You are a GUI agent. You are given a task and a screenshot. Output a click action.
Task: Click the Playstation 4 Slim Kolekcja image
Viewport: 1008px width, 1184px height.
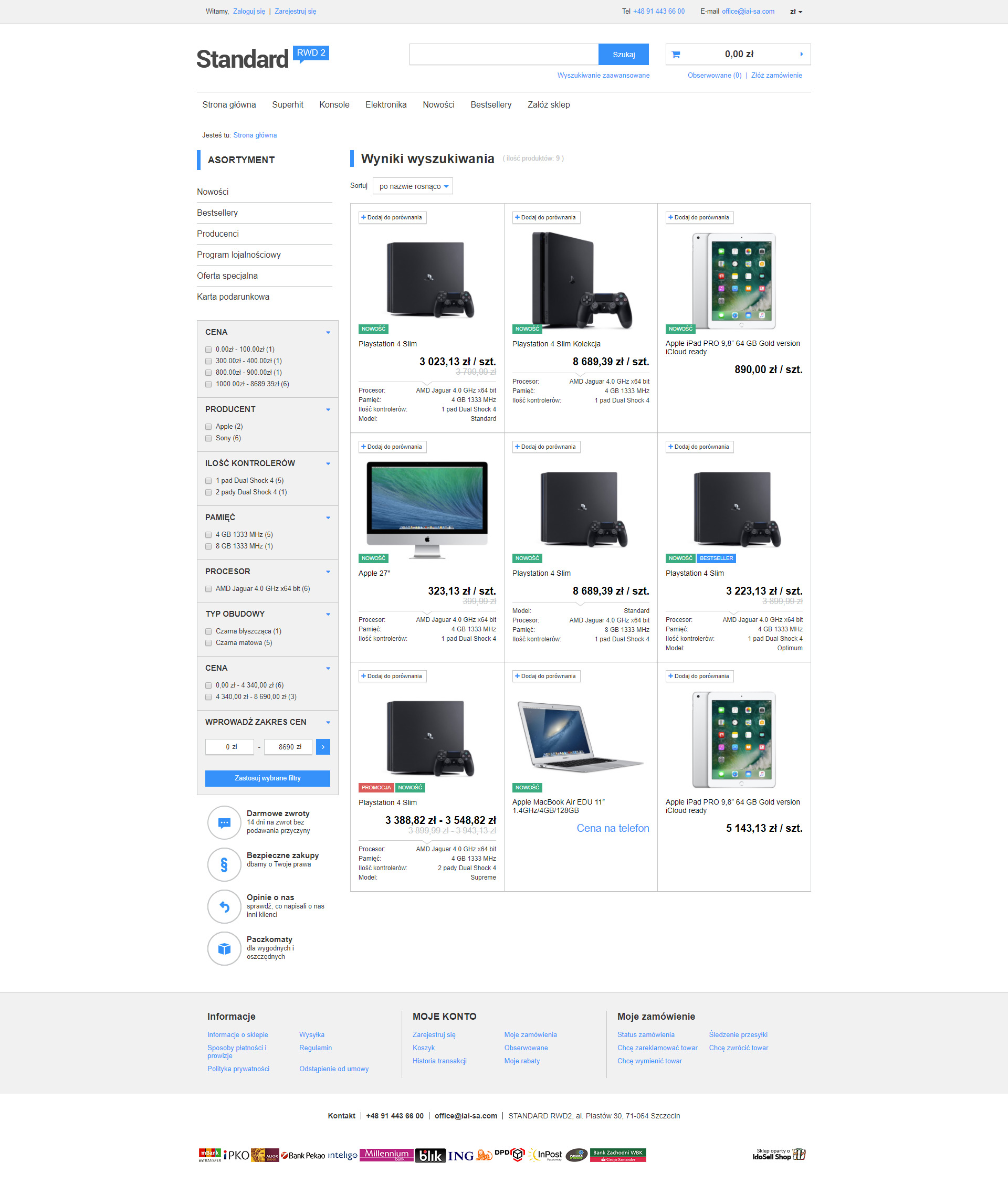click(x=581, y=280)
